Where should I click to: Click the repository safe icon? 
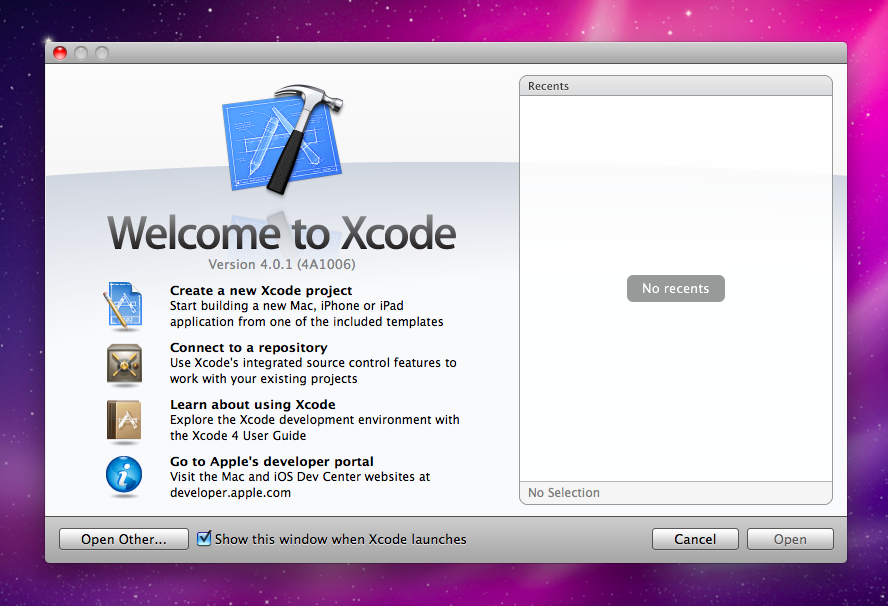124,363
